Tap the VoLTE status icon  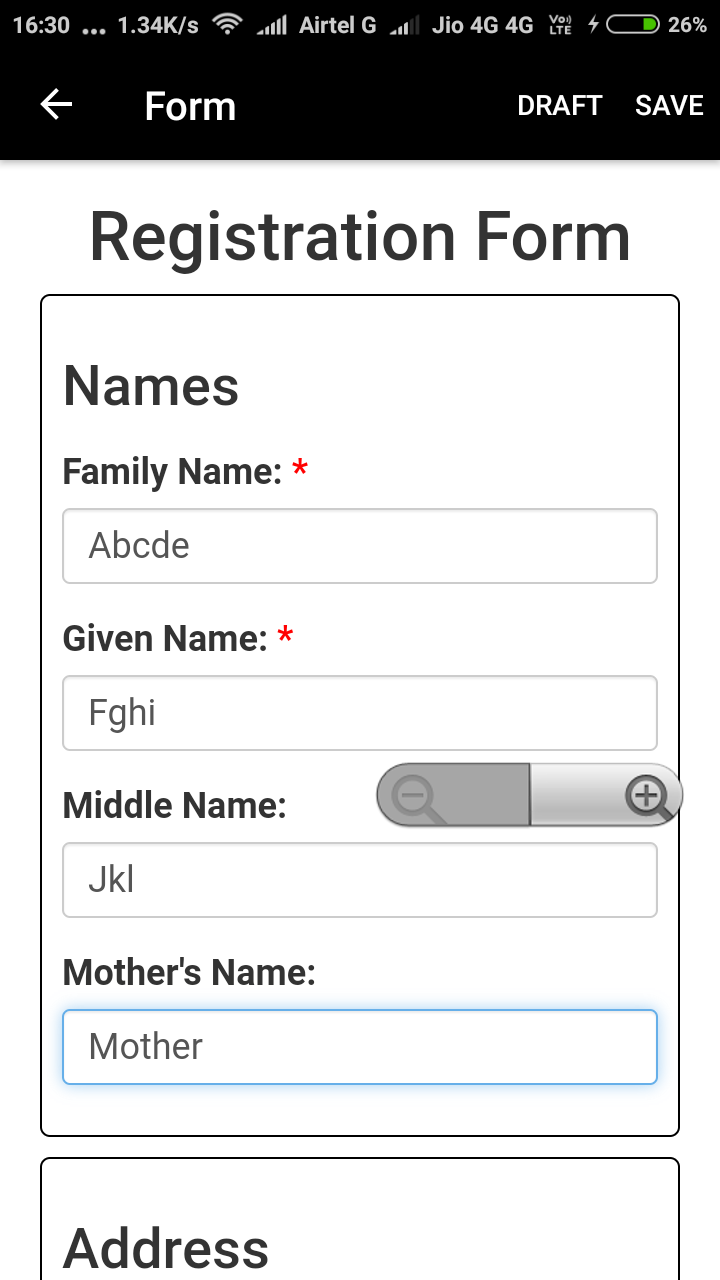pos(561,25)
